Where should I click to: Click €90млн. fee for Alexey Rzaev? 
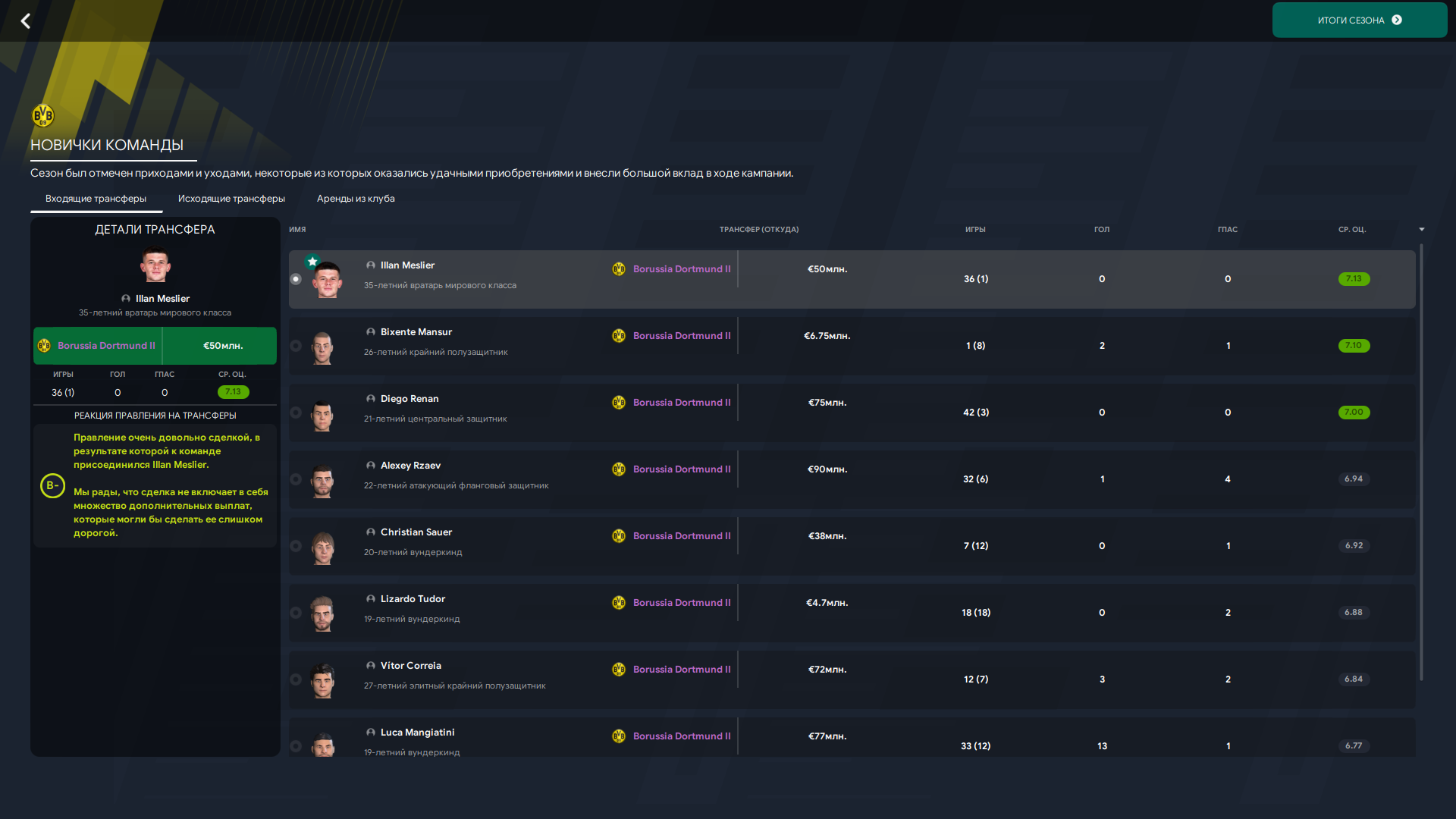[827, 469]
